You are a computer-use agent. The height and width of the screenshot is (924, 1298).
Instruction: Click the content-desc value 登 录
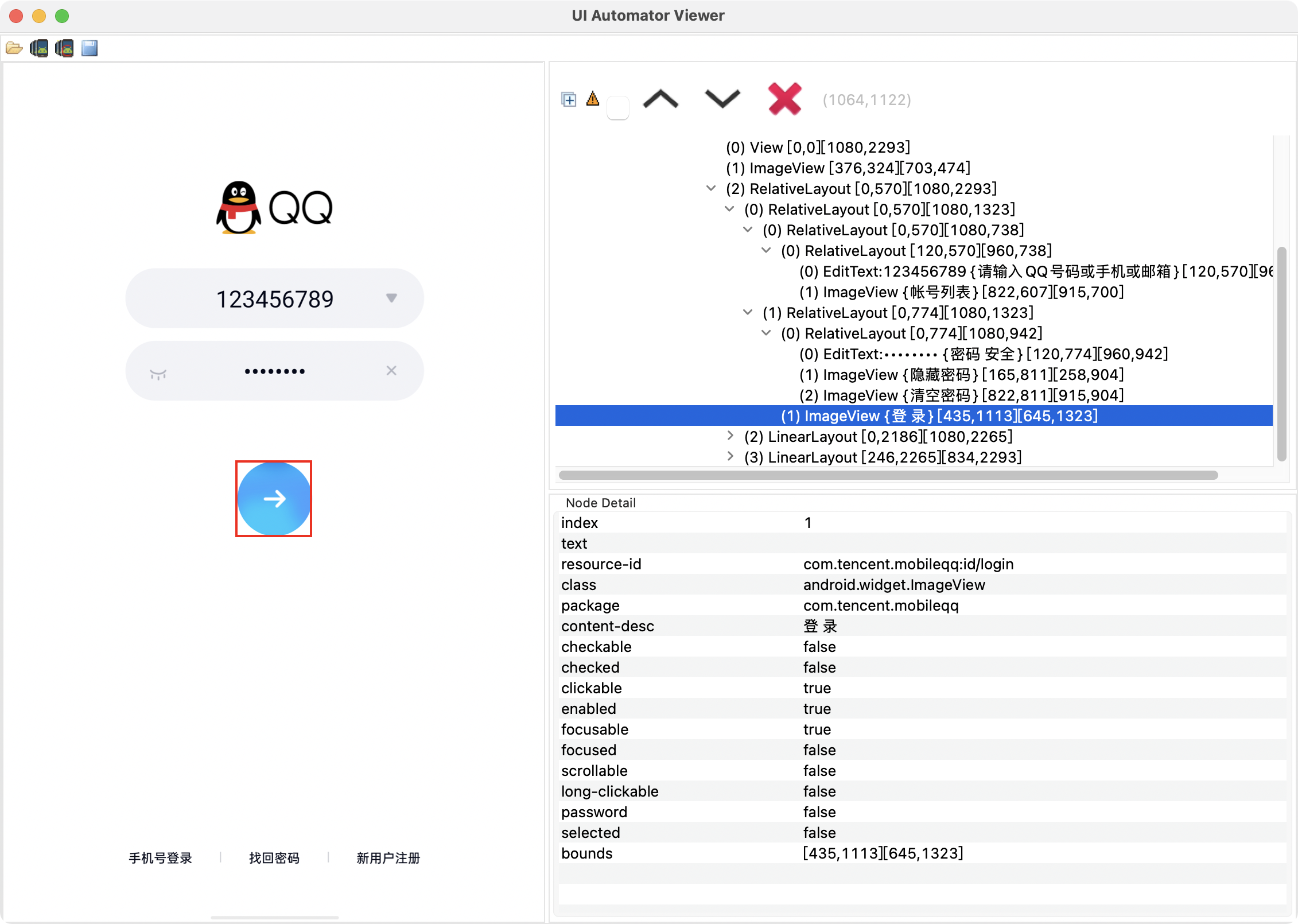(820, 626)
